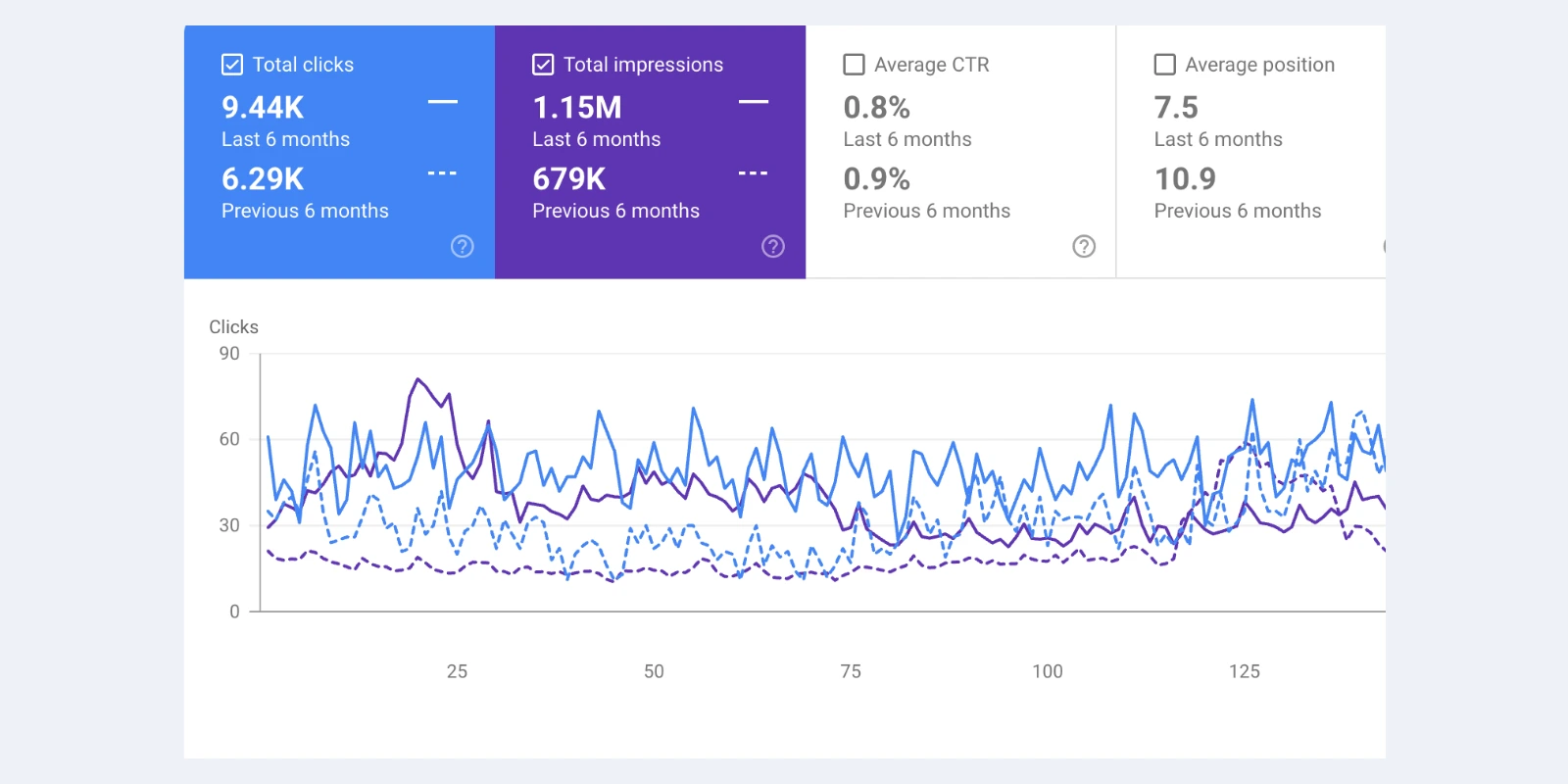The image size is (1568, 784).
Task: Enable the Average CTR checkbox
Action: click(855, 65)
